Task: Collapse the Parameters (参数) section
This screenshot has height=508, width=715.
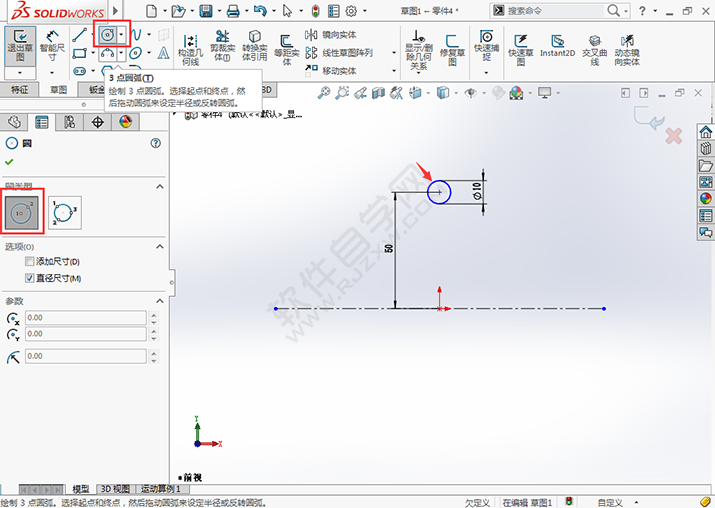Action: [x=158, y=301]
